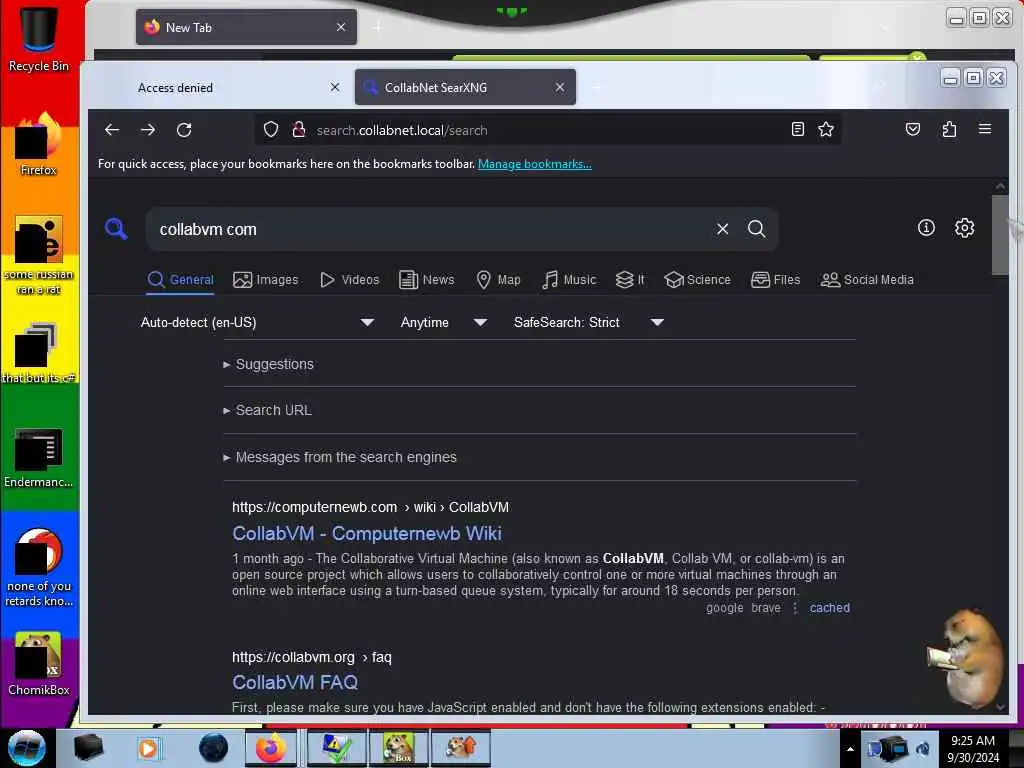The image size is (1024, 768).
Task: Close New Tab in background window
Action: tap(341, 27)
